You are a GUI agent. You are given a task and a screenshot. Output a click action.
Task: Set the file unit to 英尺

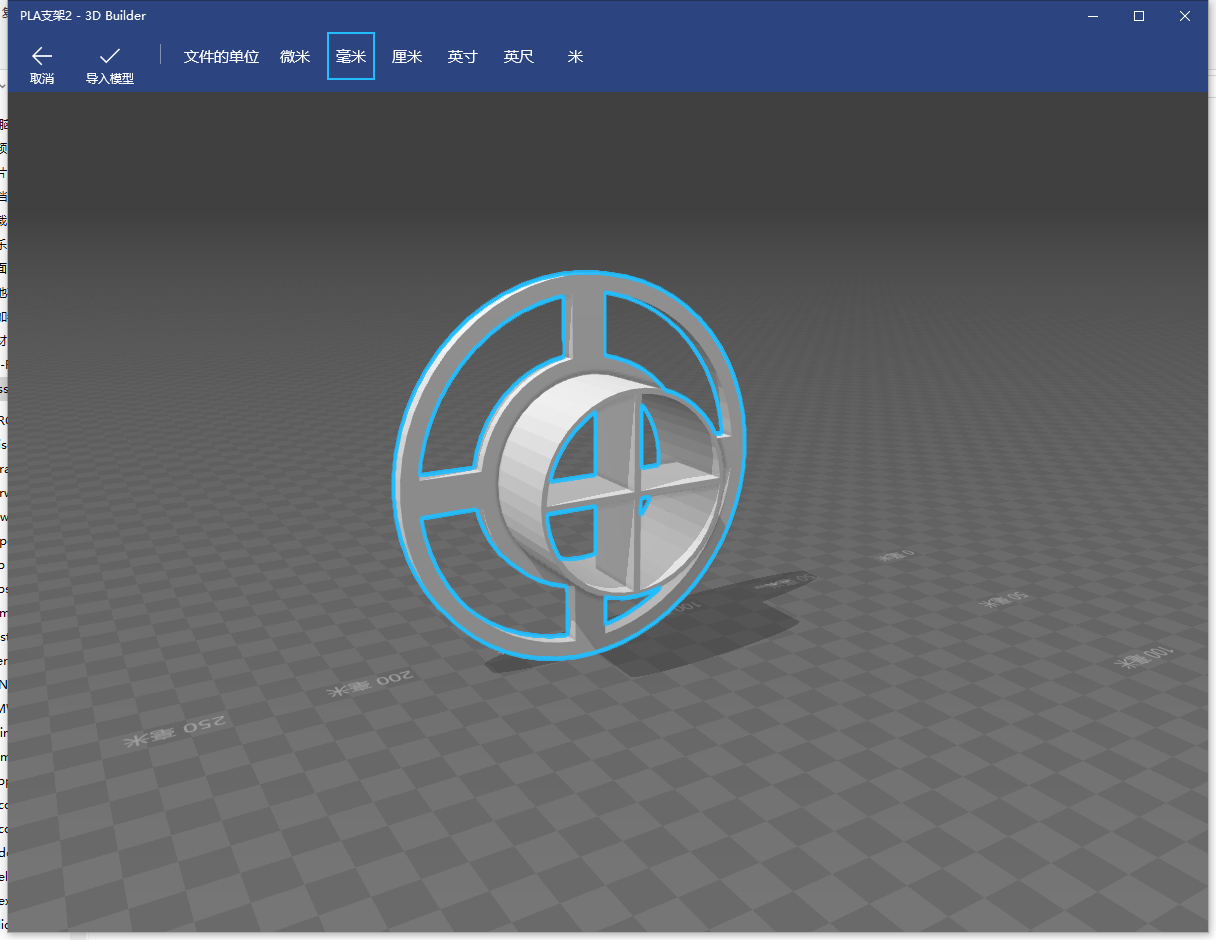tap(519, 57)
